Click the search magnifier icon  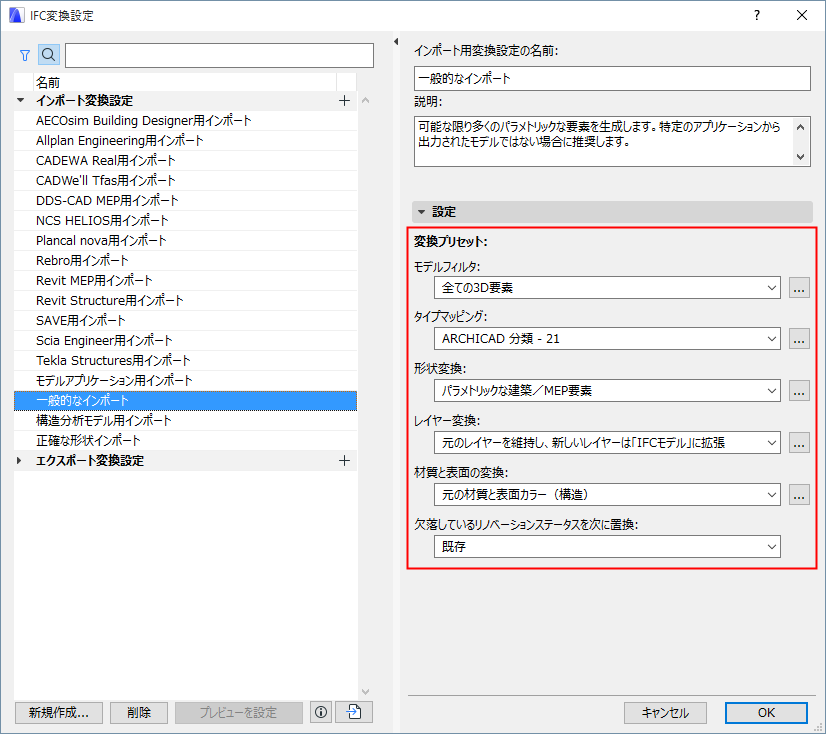click(48, 55)
